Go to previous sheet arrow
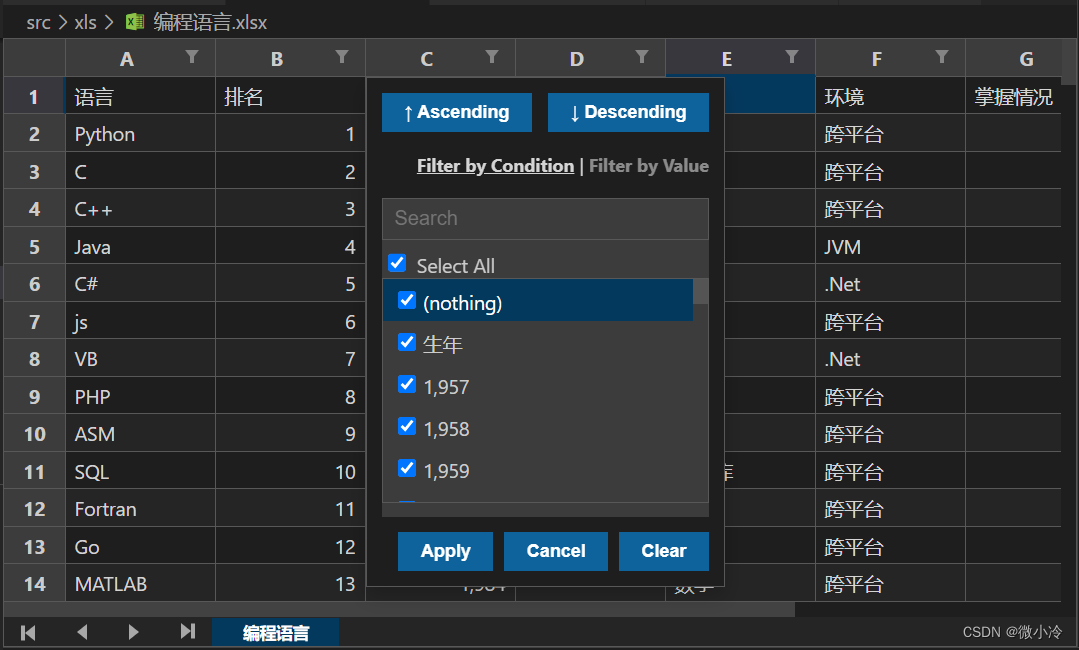This screenshot has height=650, width=1079. click(82, 631)
